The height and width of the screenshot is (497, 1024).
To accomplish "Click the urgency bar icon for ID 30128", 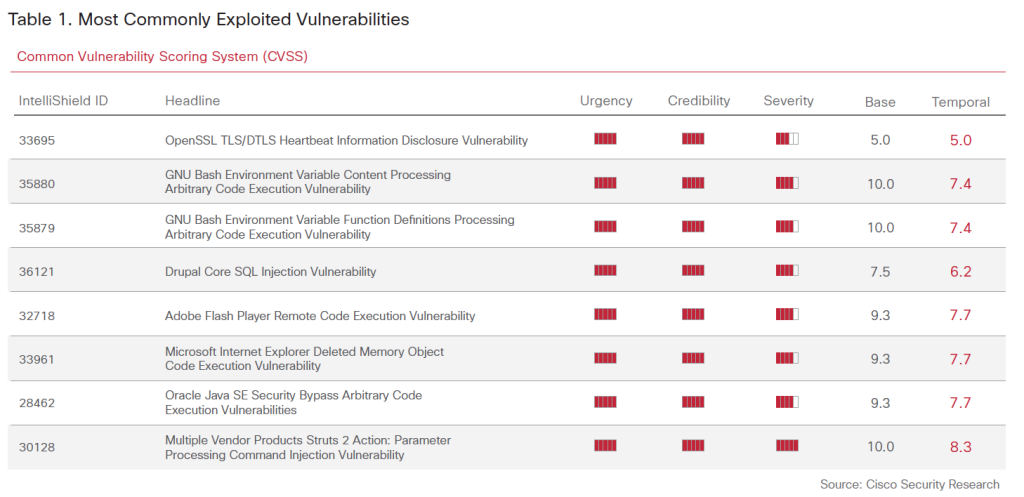I will coord(605,446).
